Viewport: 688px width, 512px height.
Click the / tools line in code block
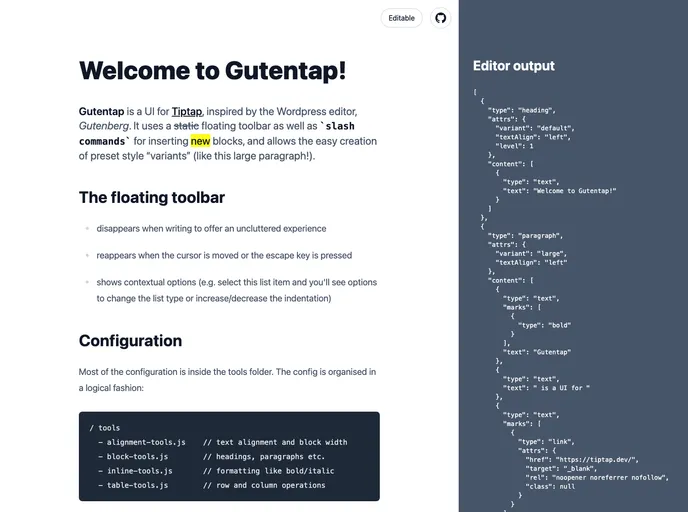click(x=105, y=428)
